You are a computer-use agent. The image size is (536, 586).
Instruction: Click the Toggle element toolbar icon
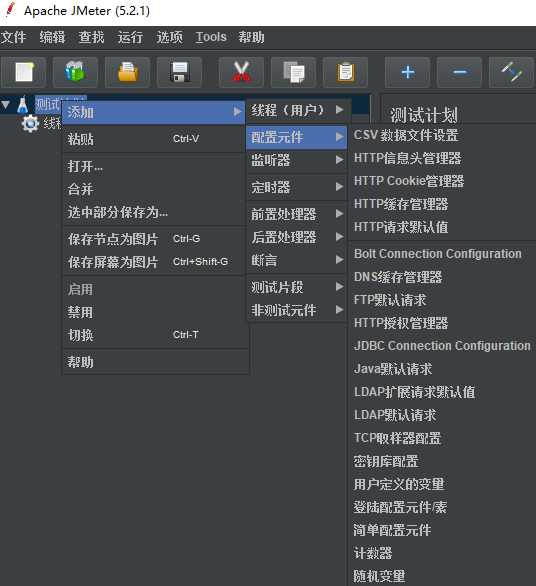coord(511,72)
